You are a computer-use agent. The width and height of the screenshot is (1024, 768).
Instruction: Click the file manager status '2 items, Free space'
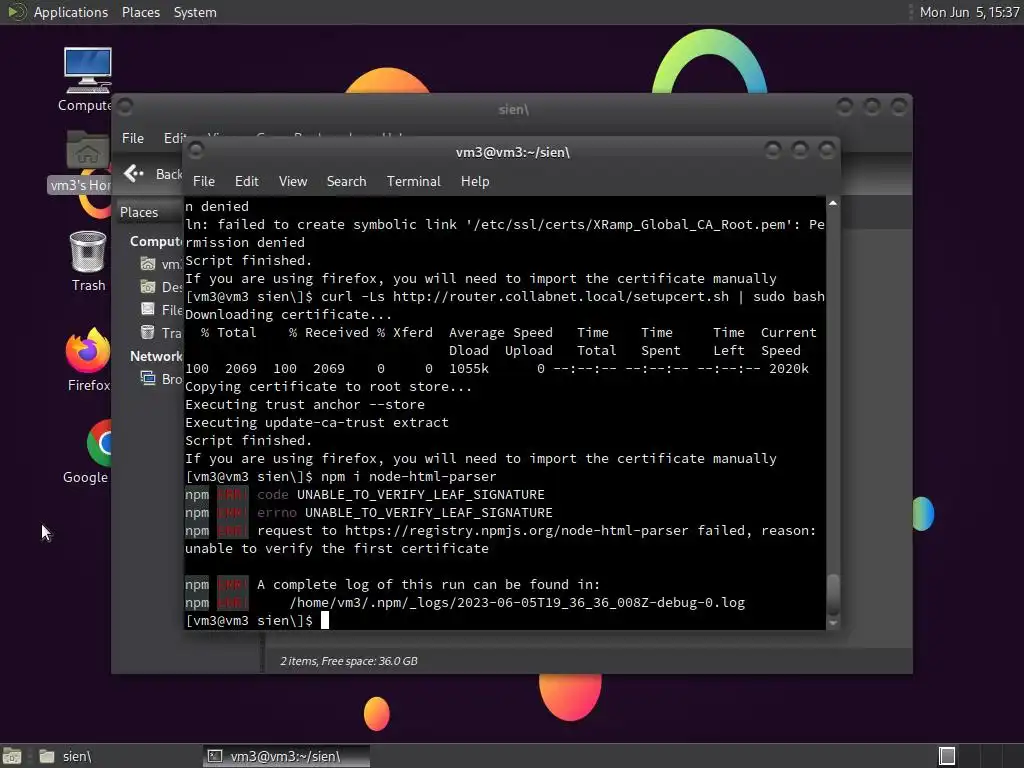[x=349, y=661]
